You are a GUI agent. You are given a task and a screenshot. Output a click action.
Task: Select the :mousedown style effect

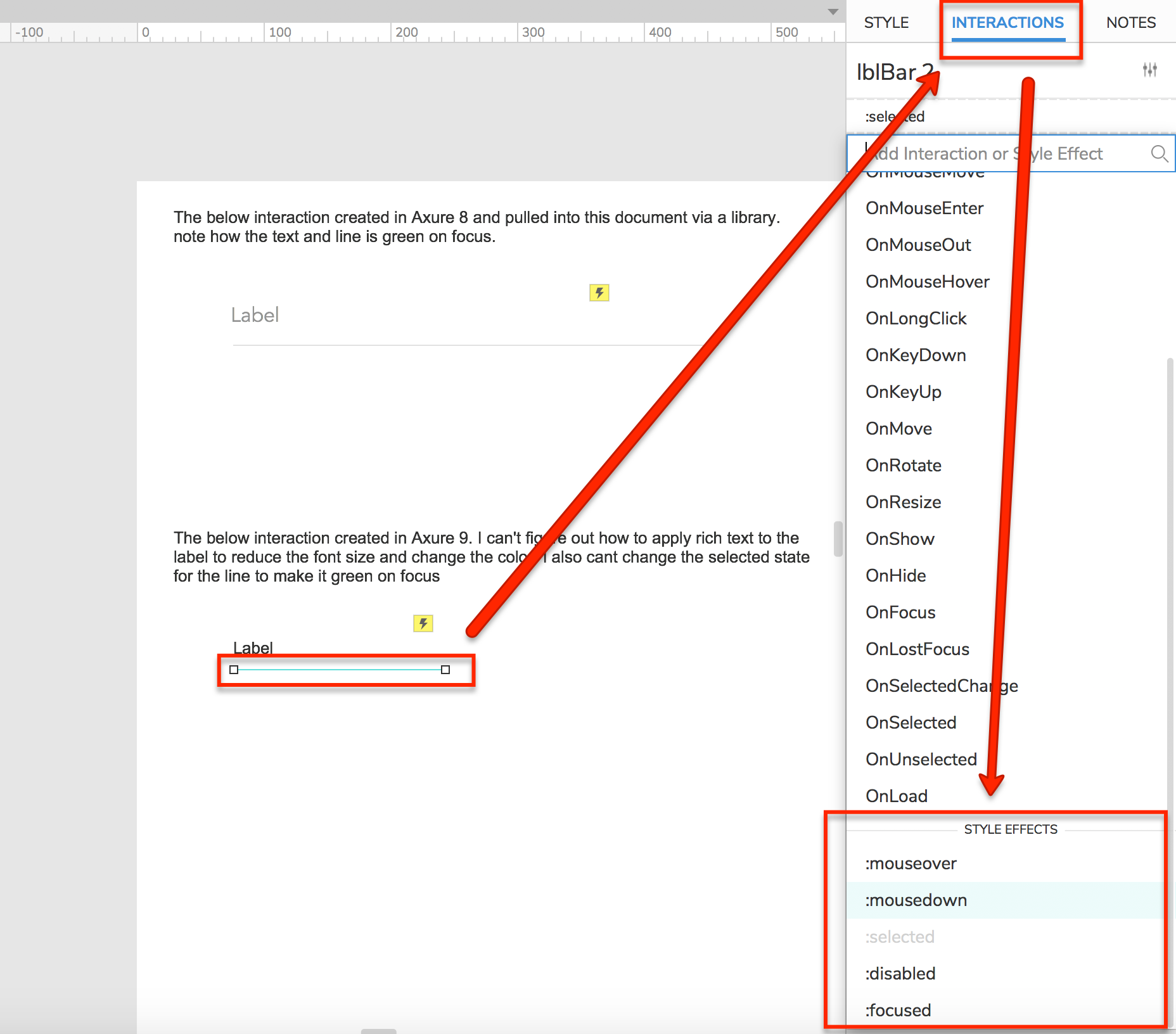(916, 900)
